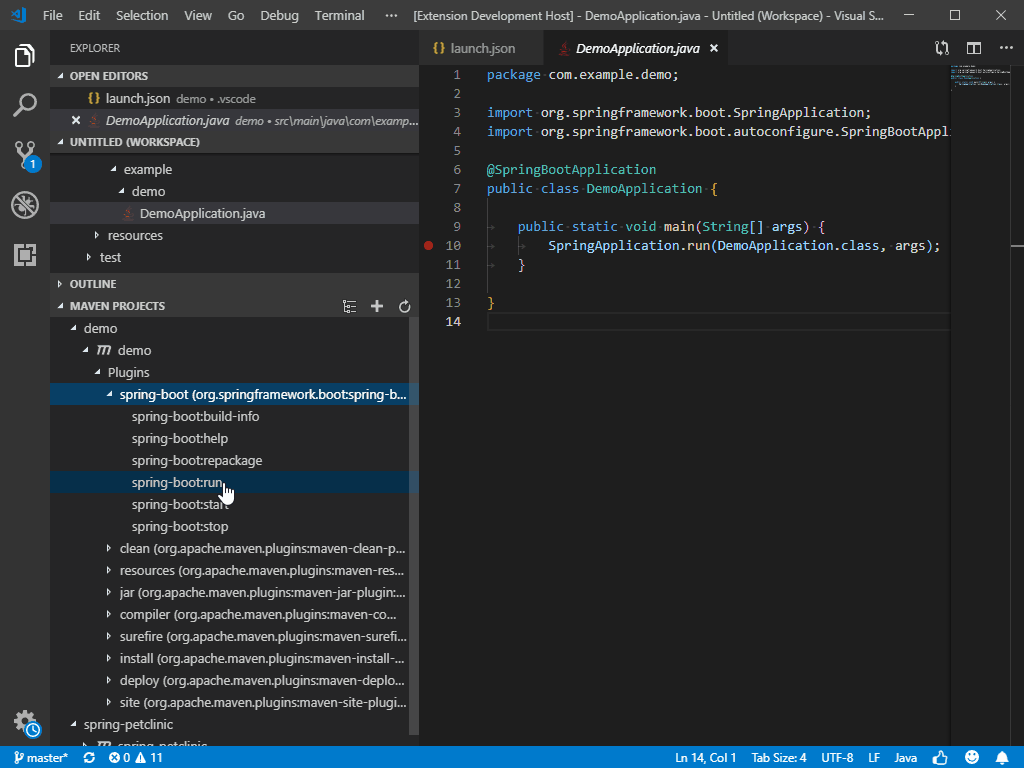Close DemoApplication.java from Open Editors list

point(76,120)
